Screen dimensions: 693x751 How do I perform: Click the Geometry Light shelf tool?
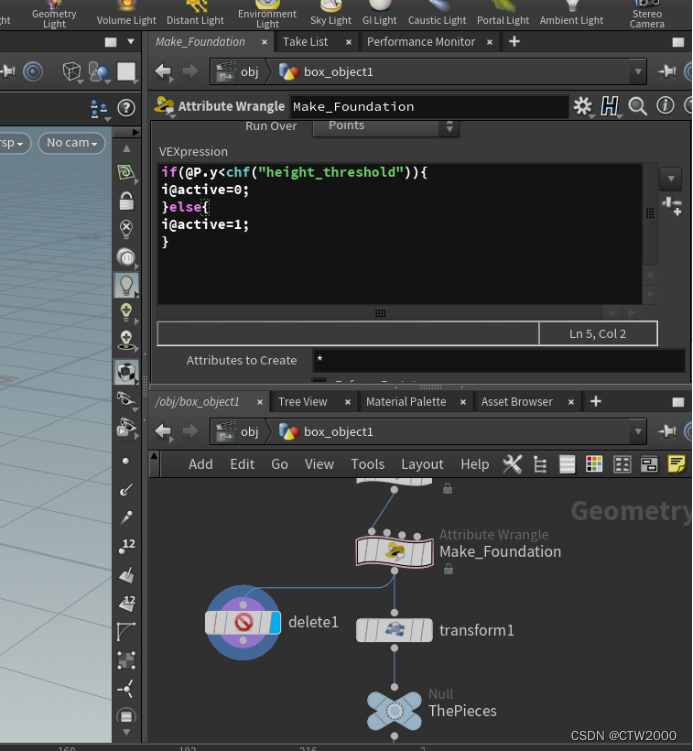click(54, 14)
